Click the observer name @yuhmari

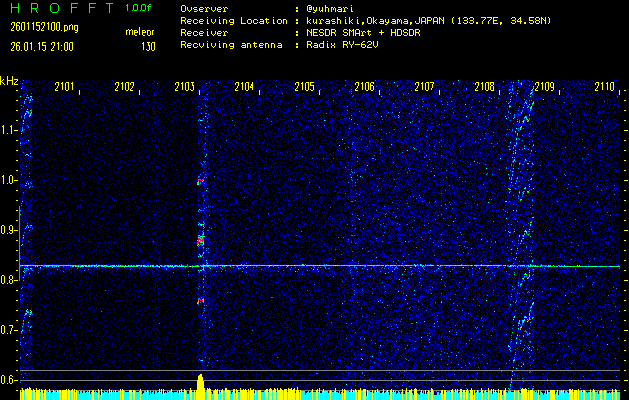point(329,9)
